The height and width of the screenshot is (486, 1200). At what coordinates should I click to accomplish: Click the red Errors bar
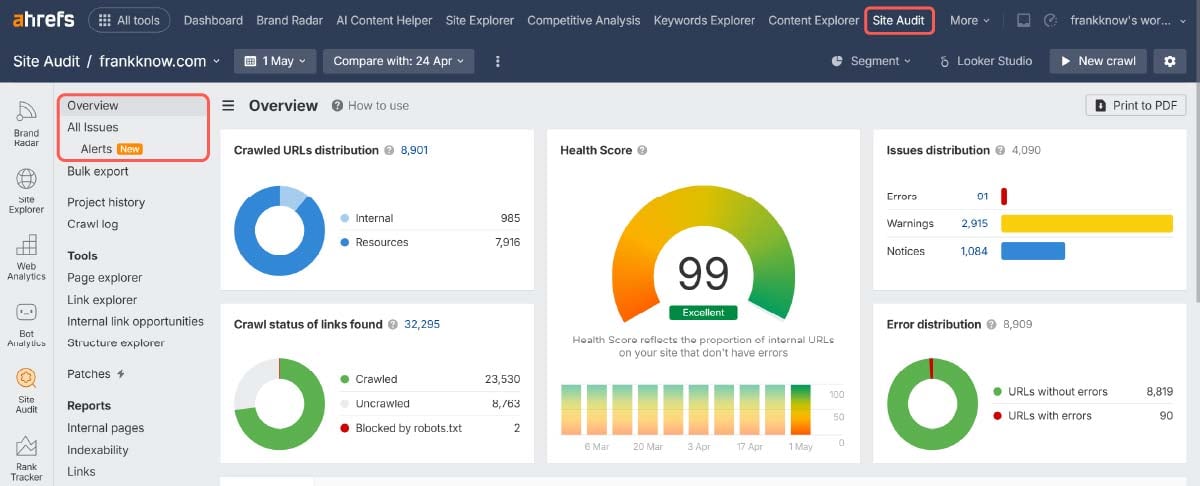click(x=1004, y=197)
